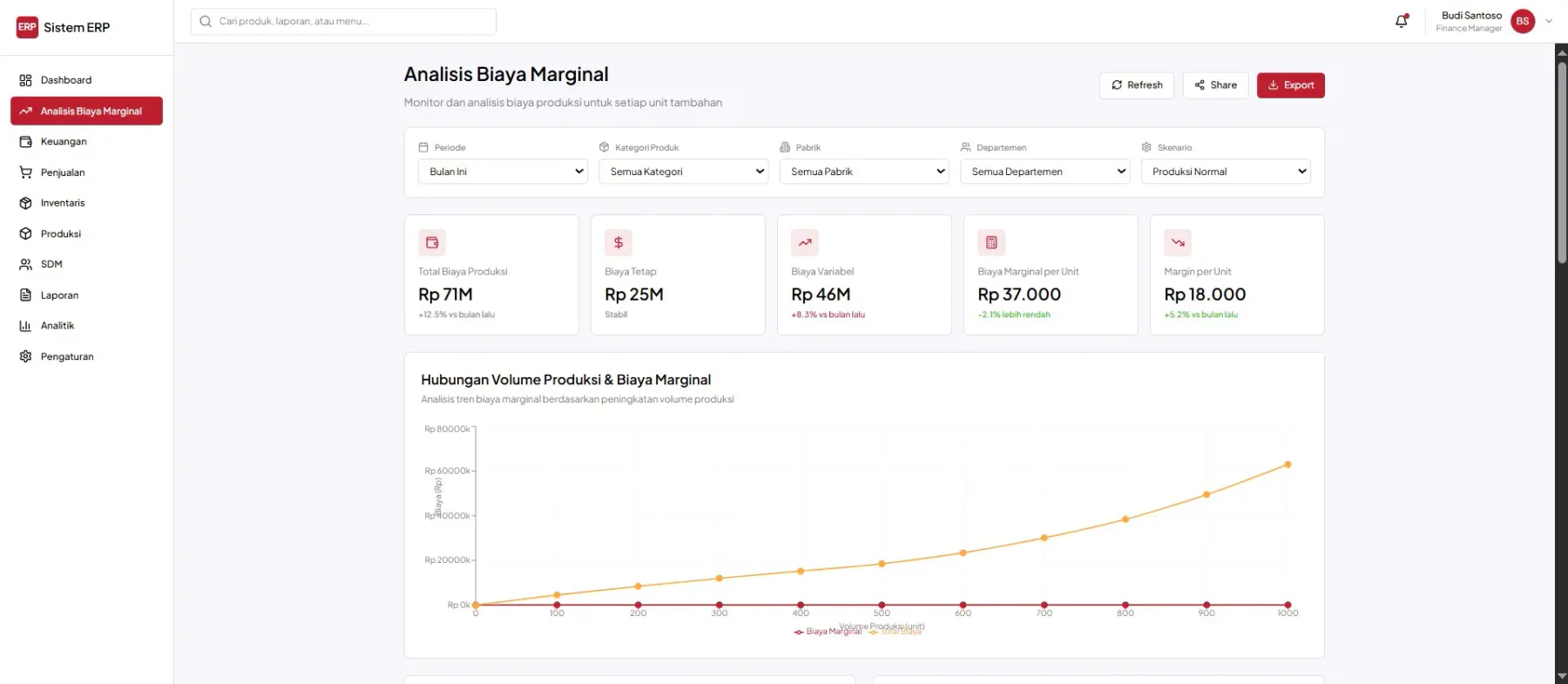Click the Refresh button
1568x684 pixels.
click(1137, 85)
